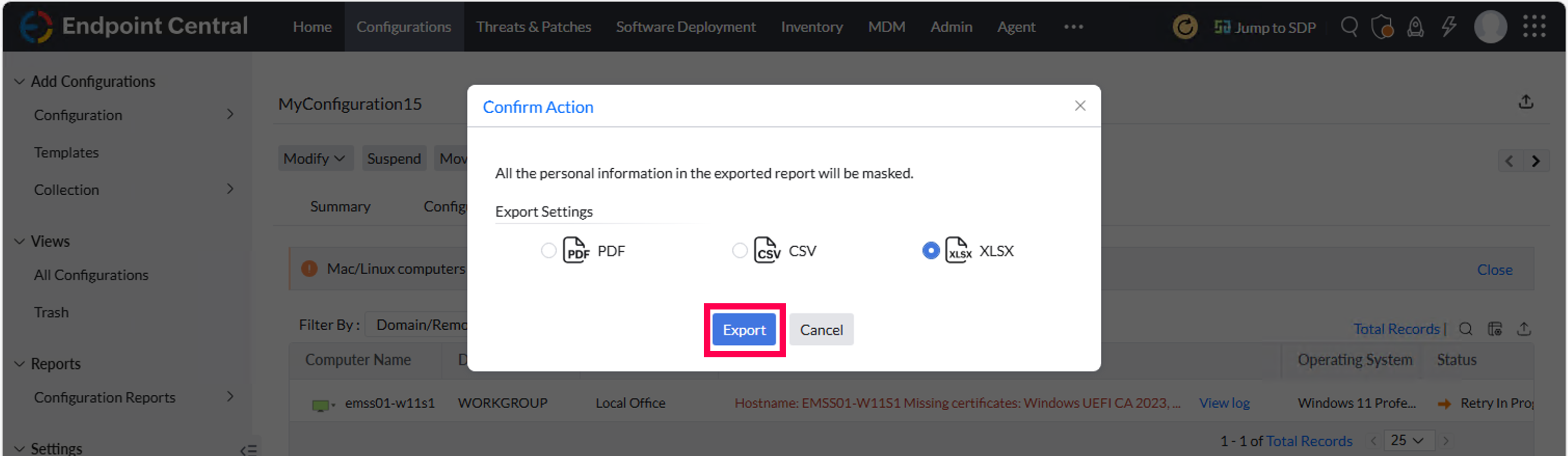Click the share icon beside MyConfiguration15 title
Viewport: 1568px width, 456px height.
[x=1525, y=102]
